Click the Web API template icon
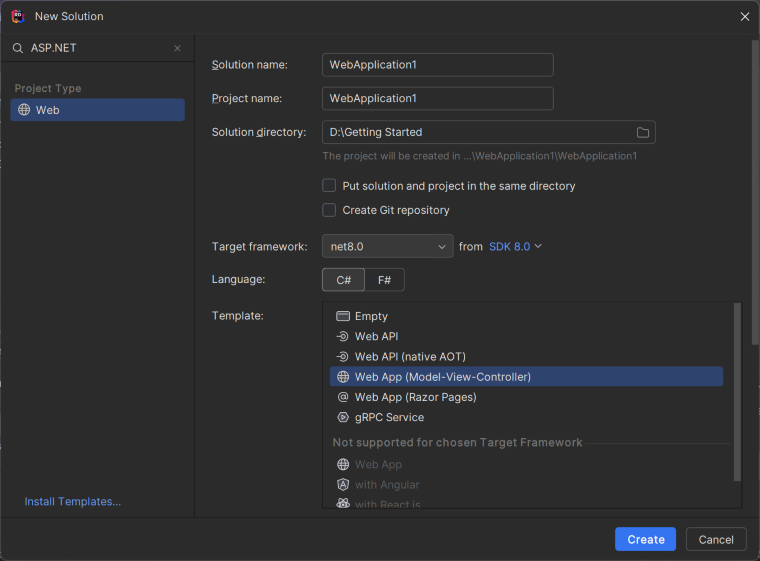This screenshot has height=561, width=760. [343, 337]
